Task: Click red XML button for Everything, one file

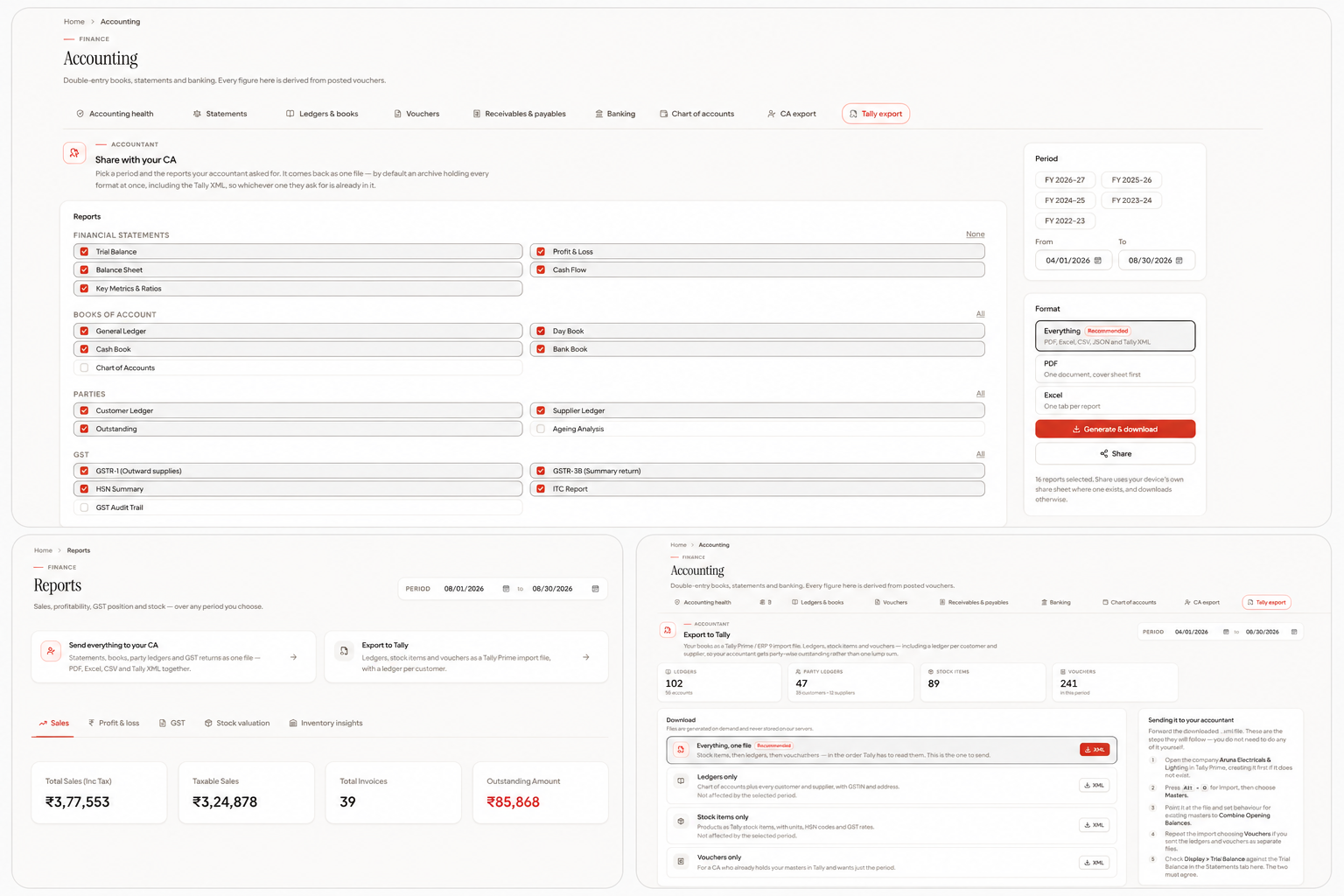Action: (x=1095, y=750)
